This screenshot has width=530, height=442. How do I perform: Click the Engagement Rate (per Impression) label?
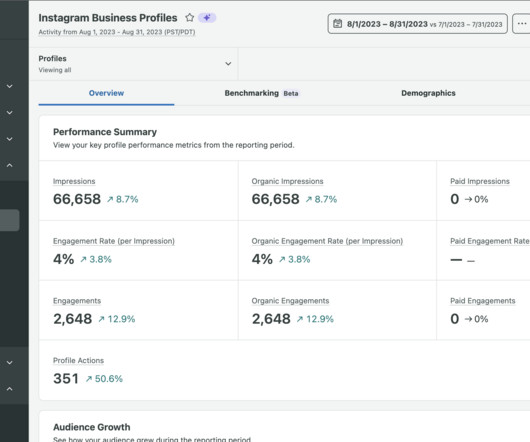click(x=114, y=241)
